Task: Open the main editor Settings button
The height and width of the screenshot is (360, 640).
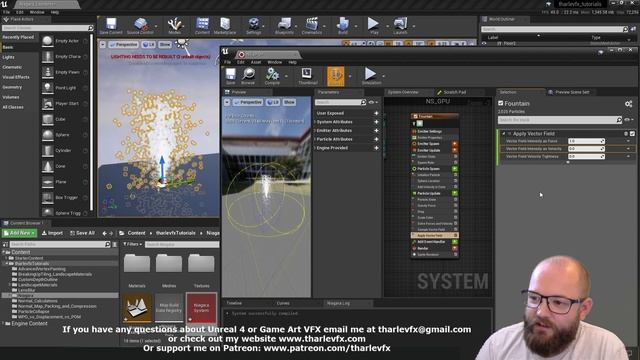Action: point(253,26)
